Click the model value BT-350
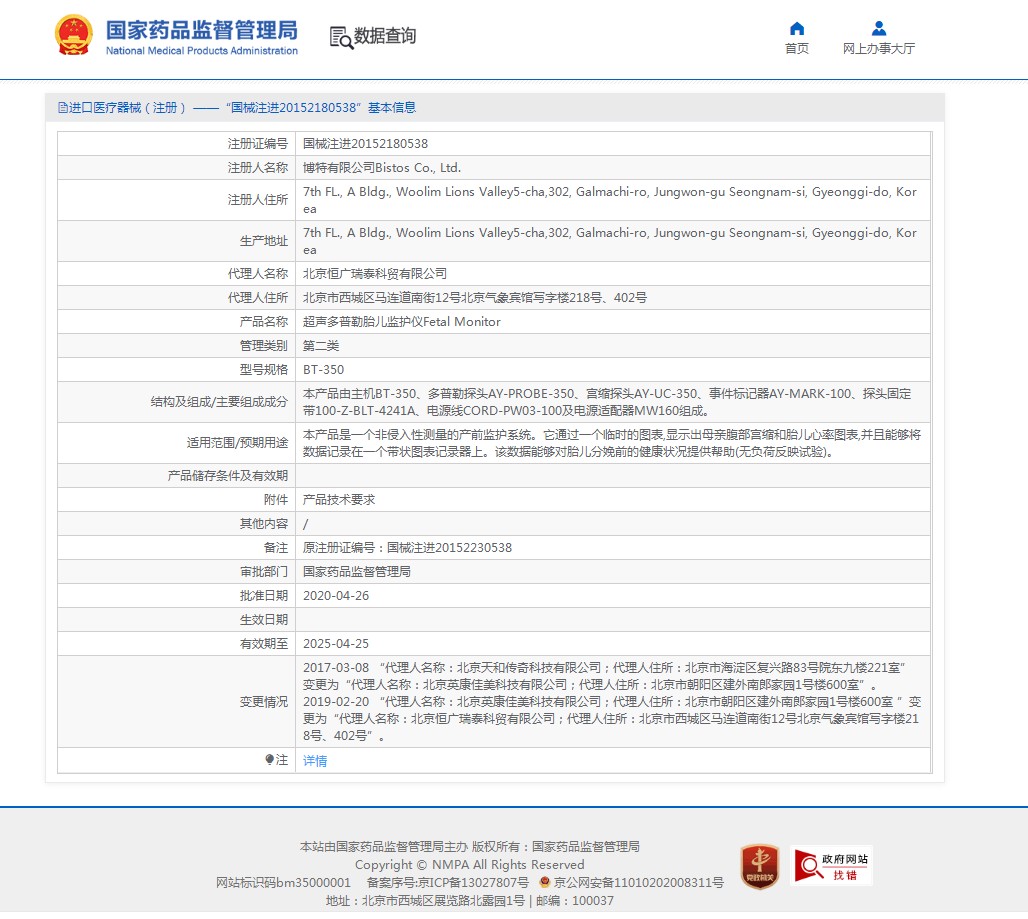 (x=323, y=370)
